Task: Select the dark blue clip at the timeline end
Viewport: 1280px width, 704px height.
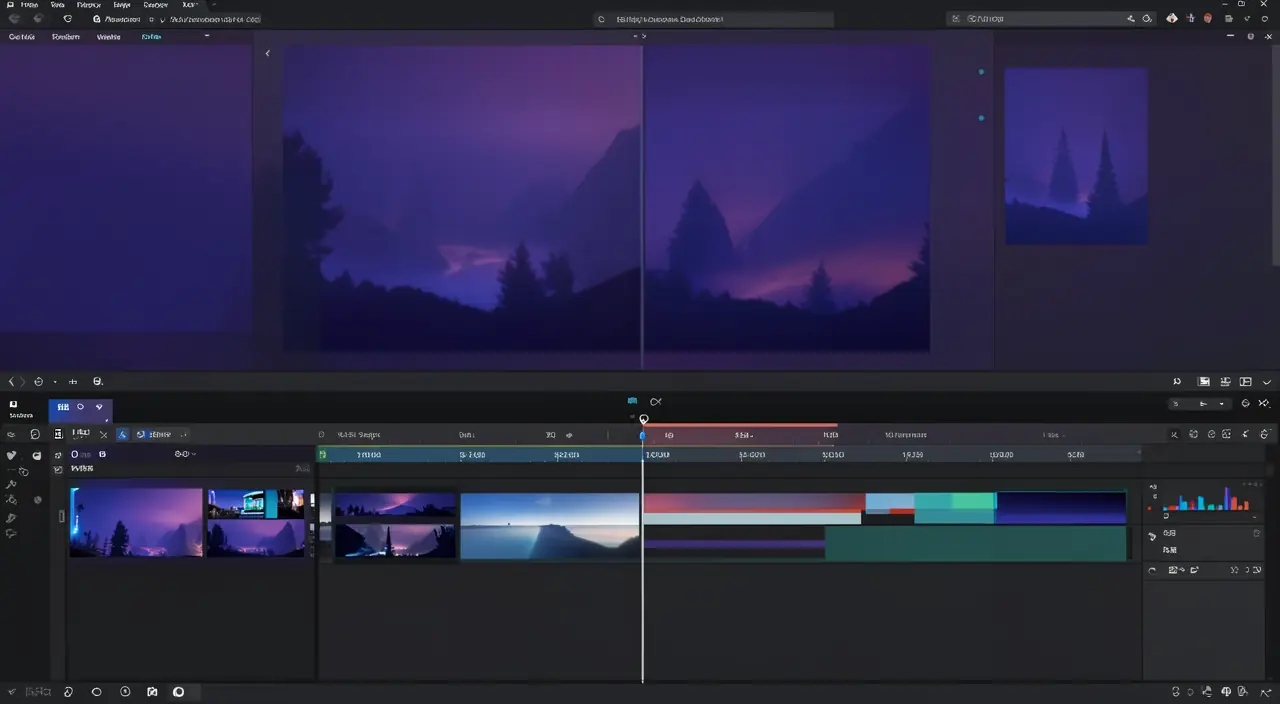Action: click(x=1061, y=507)
